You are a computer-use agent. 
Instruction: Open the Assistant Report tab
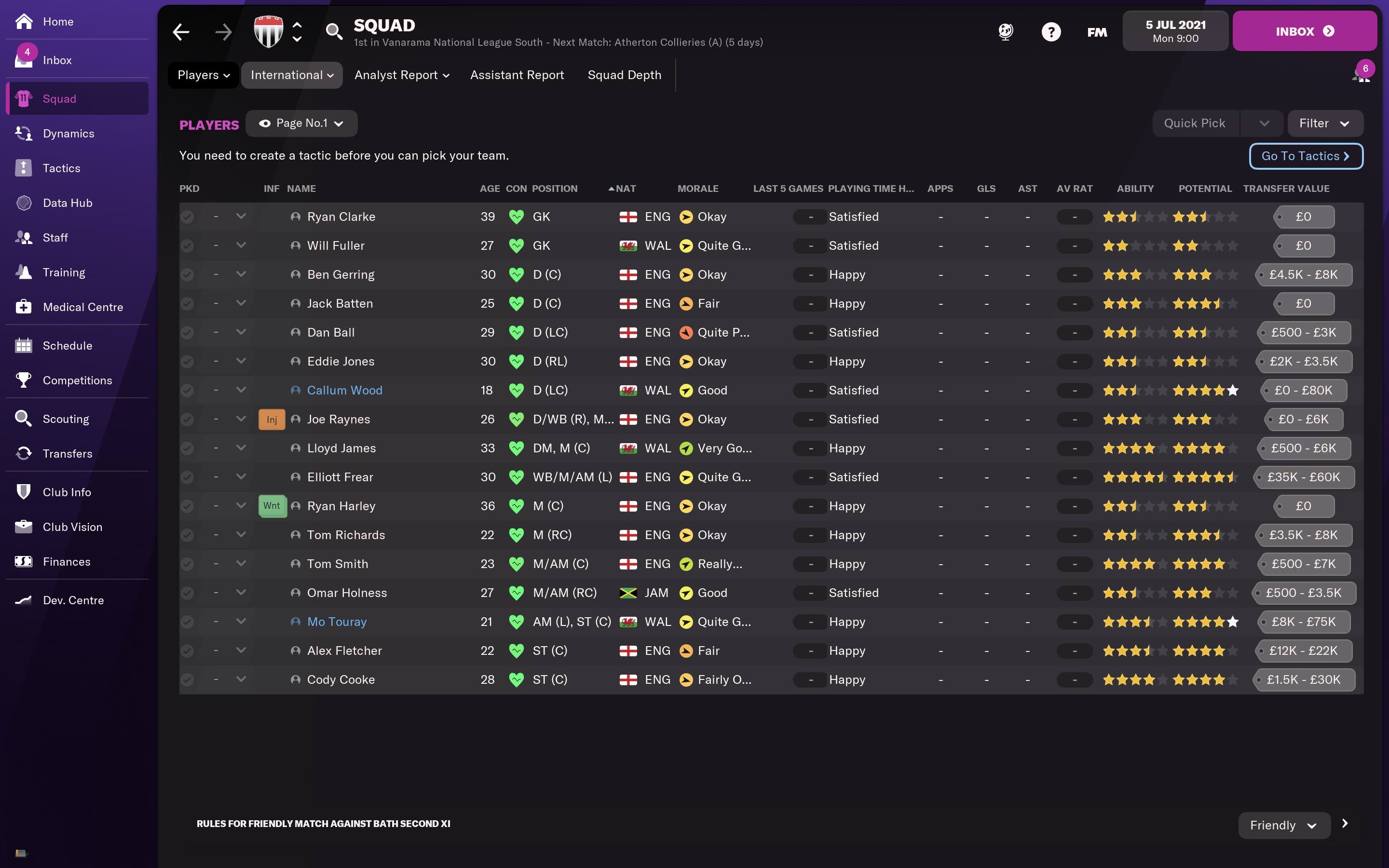click(x=517, y=75)
